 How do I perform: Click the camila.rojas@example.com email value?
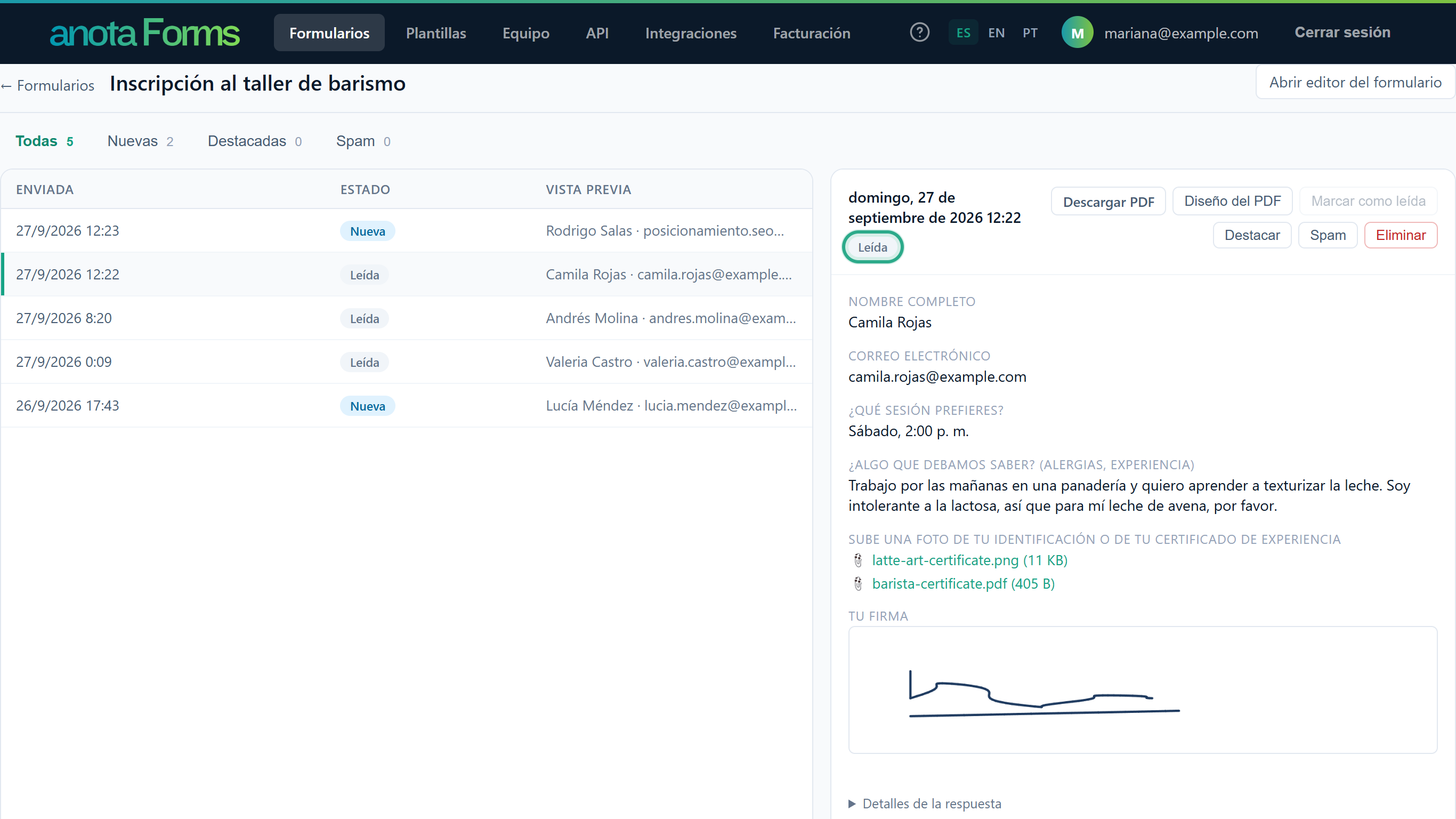936,376
